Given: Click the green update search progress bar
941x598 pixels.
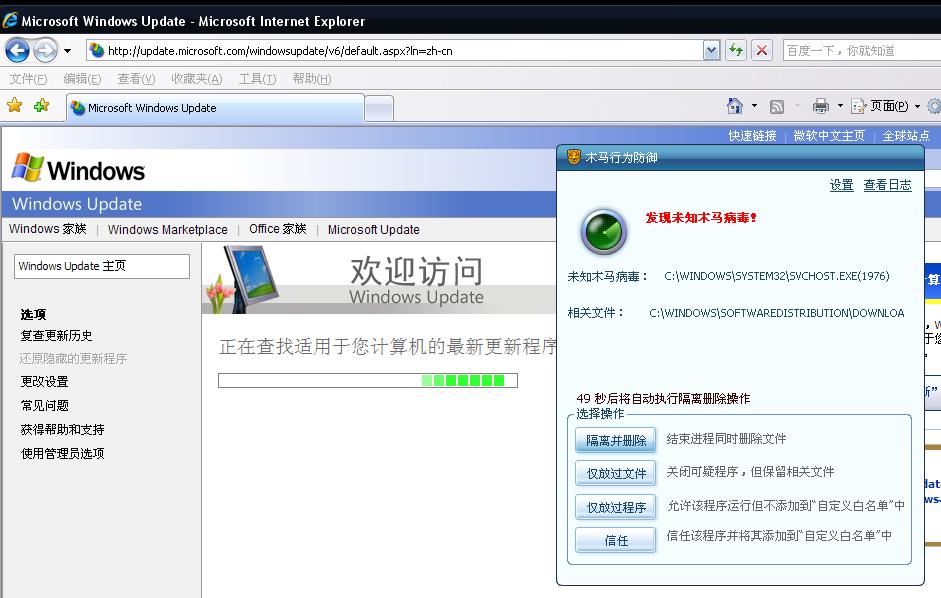Looking at the screenshot, I should pos(368,380).
